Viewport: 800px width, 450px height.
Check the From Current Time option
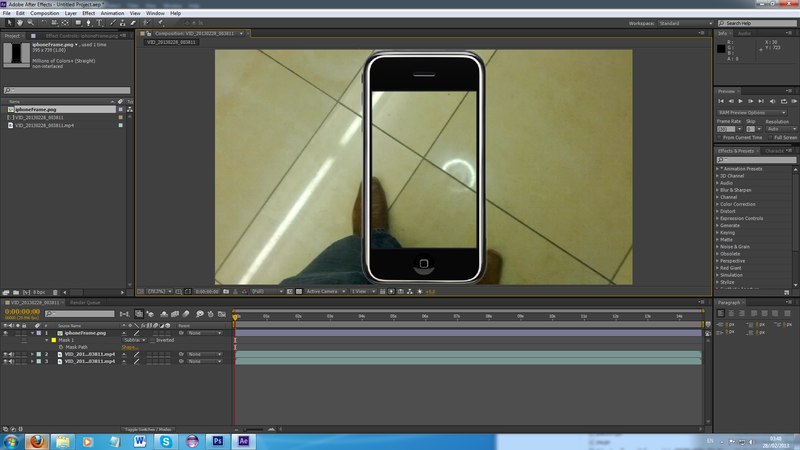(720, 137)
